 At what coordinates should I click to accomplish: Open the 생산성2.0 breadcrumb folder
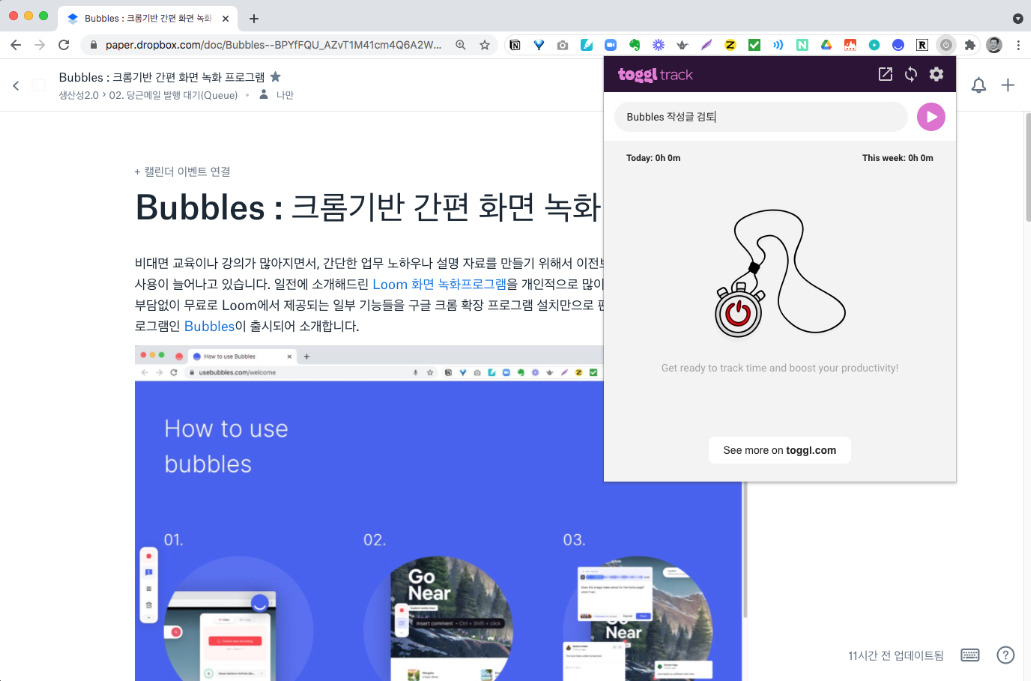[x=78, y=95]
